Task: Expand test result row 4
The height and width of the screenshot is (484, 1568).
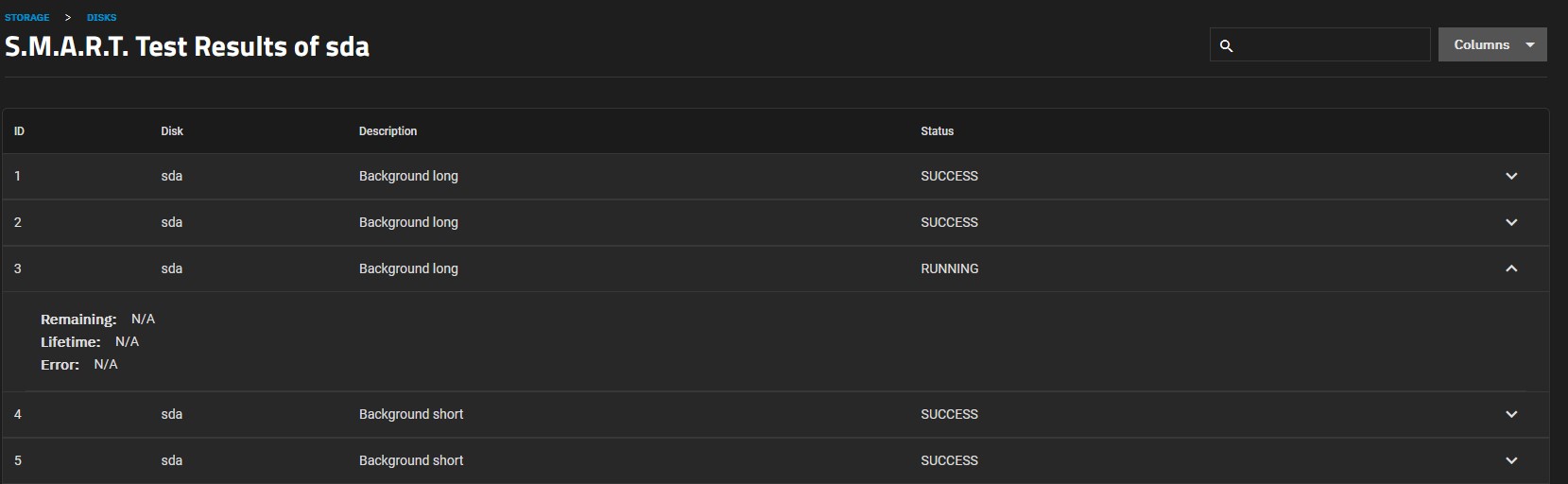Action: pos(1511,414)
